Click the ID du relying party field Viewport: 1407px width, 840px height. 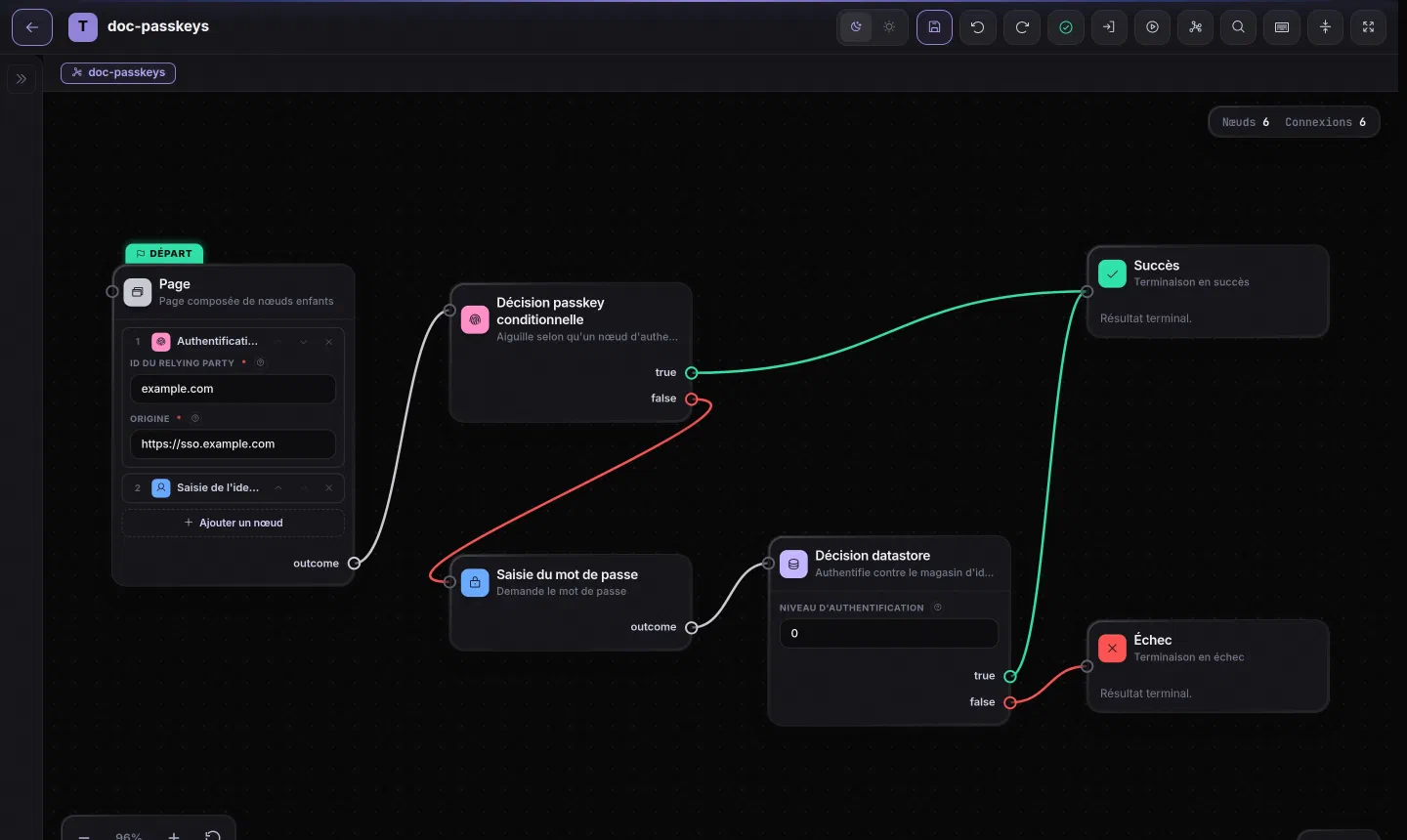pos(233,389)
